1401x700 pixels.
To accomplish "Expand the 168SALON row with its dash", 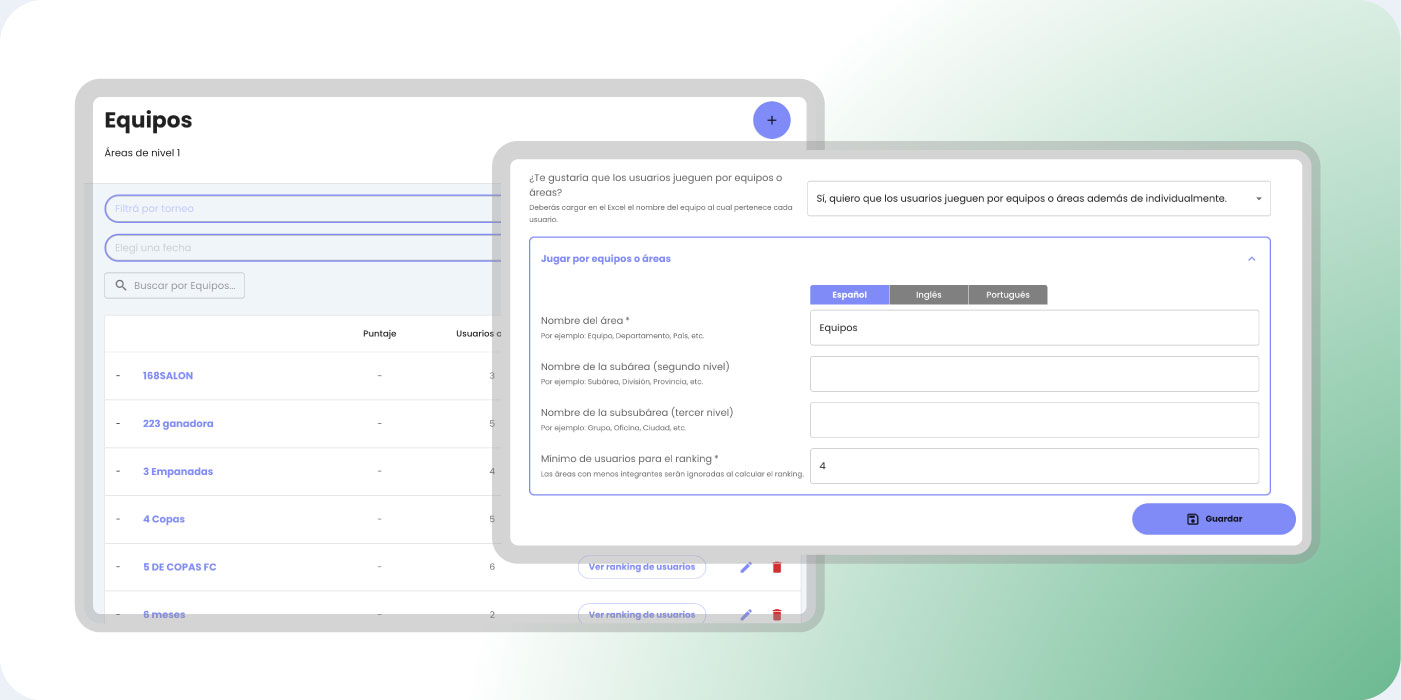I will [x=118, y=376].
